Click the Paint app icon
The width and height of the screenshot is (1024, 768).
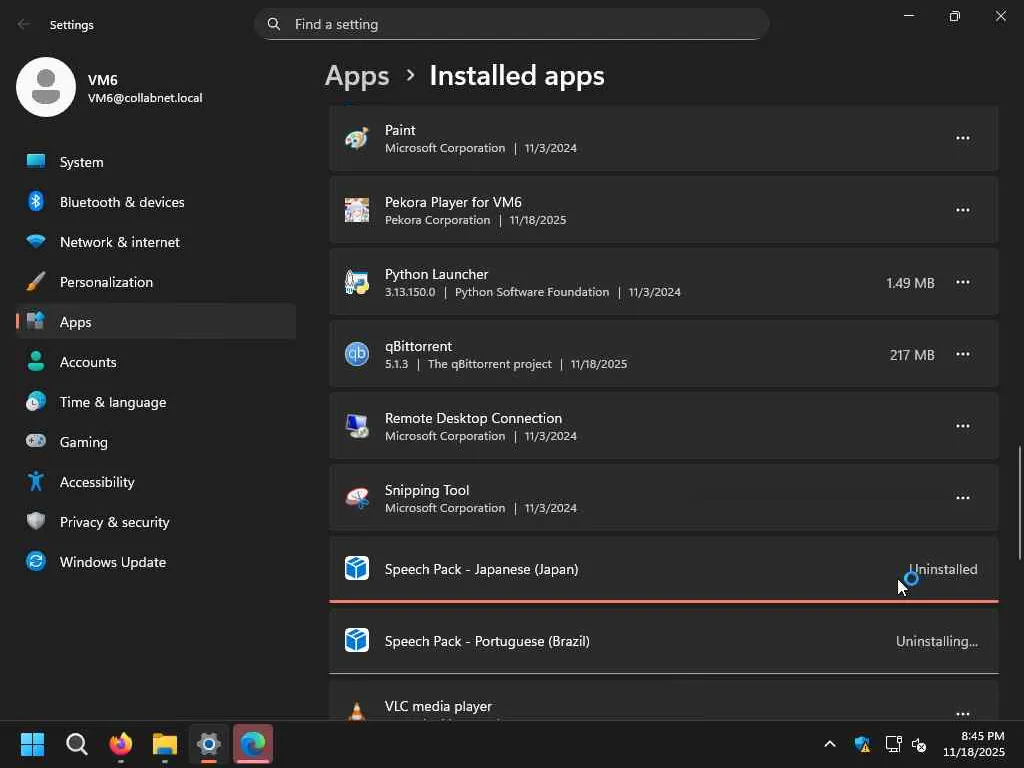coord(357,138)
